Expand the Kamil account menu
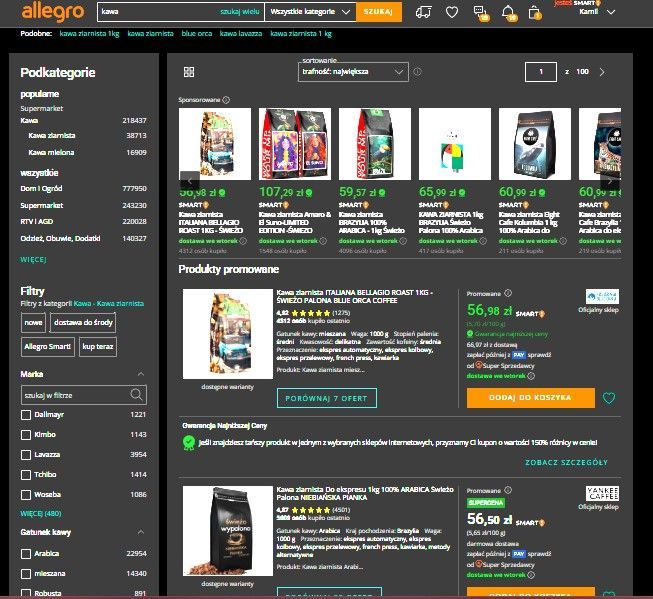Image resolution: width=653 pixels, height=599 pixels. click(597, 12)
